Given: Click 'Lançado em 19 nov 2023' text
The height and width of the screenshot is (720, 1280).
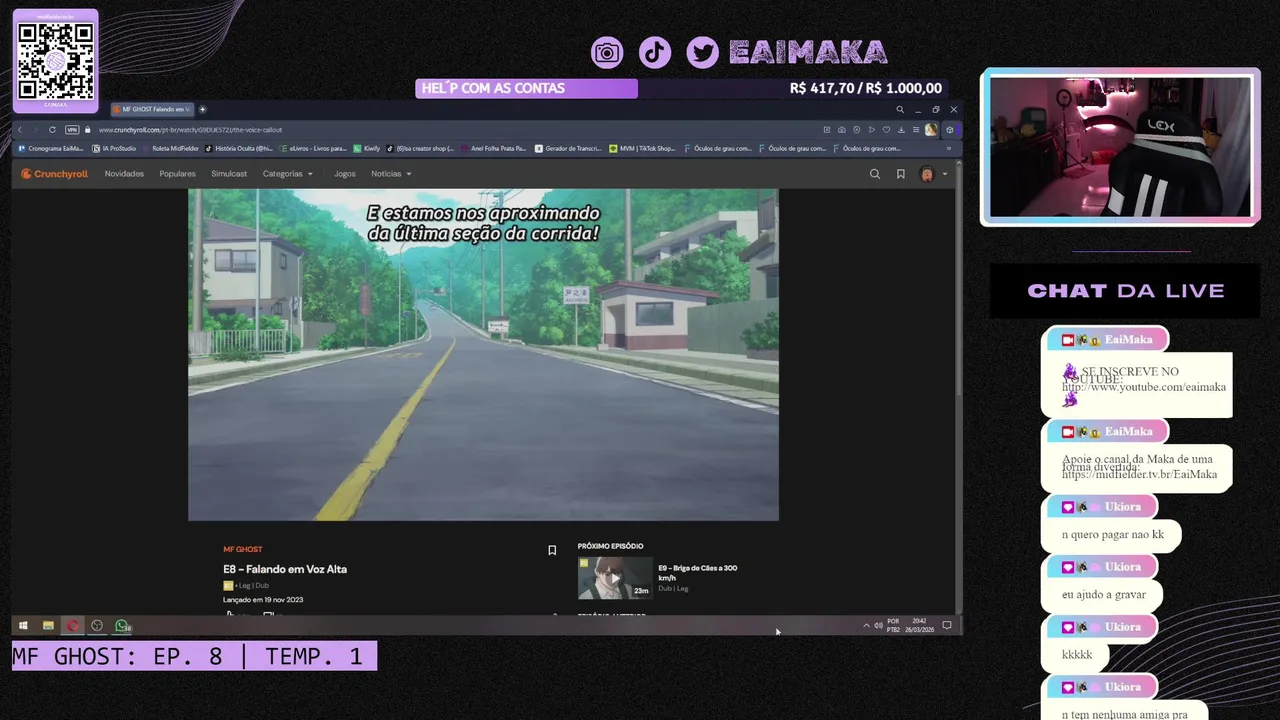Looking at the screenshot, I should tap(263, 600).
